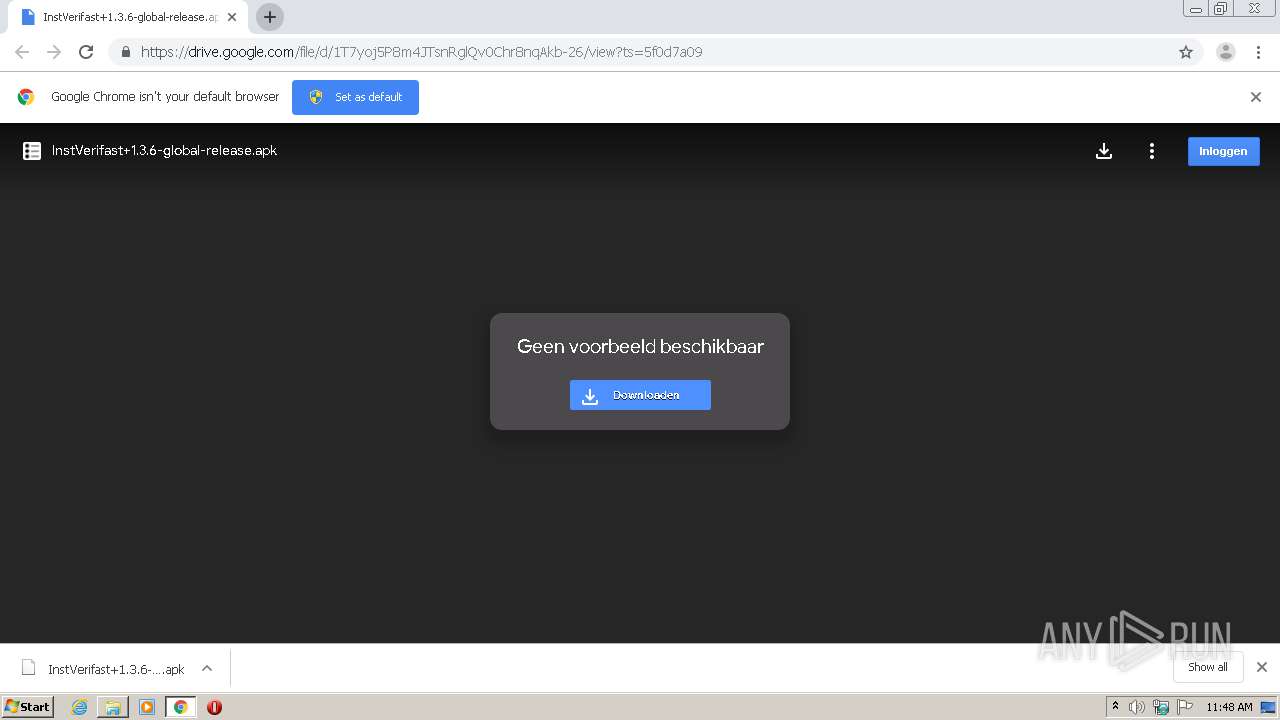Click the Inloggen sign-in button
This screenshot has height=720, width=1280.
tap(1223, 151)
